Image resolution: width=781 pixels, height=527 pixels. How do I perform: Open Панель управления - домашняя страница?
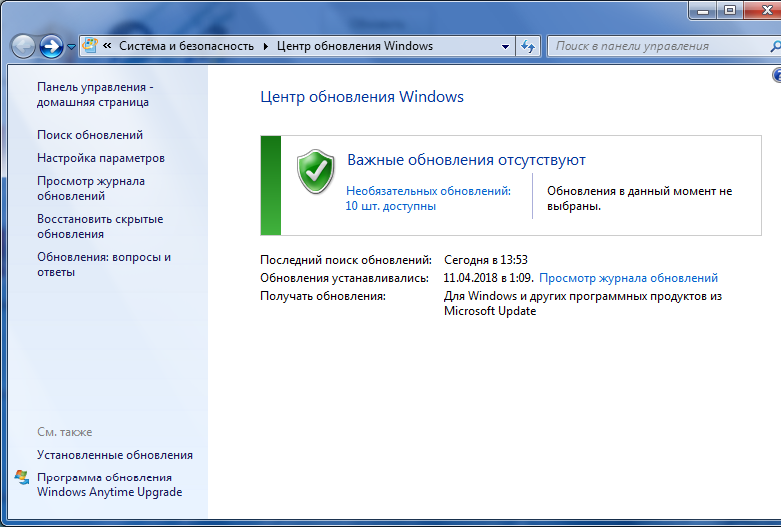point(95,94)
